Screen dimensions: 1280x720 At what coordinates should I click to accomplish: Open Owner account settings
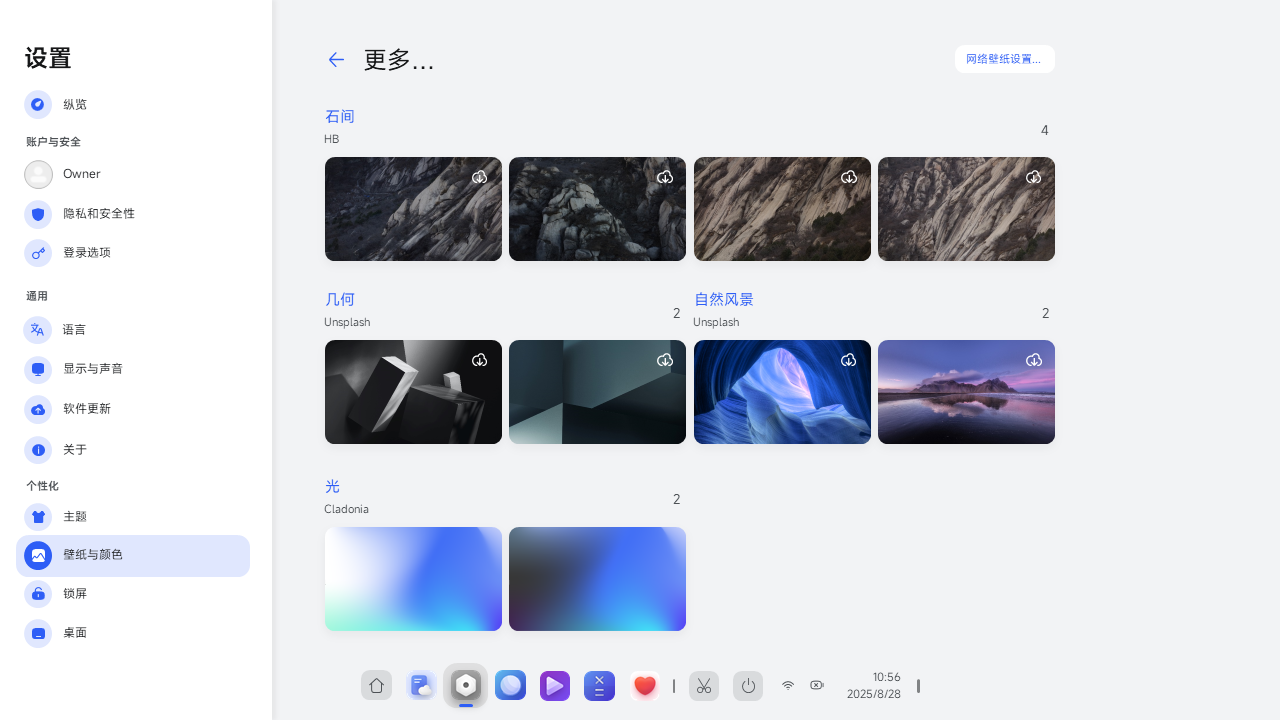(x=133, y=174)
